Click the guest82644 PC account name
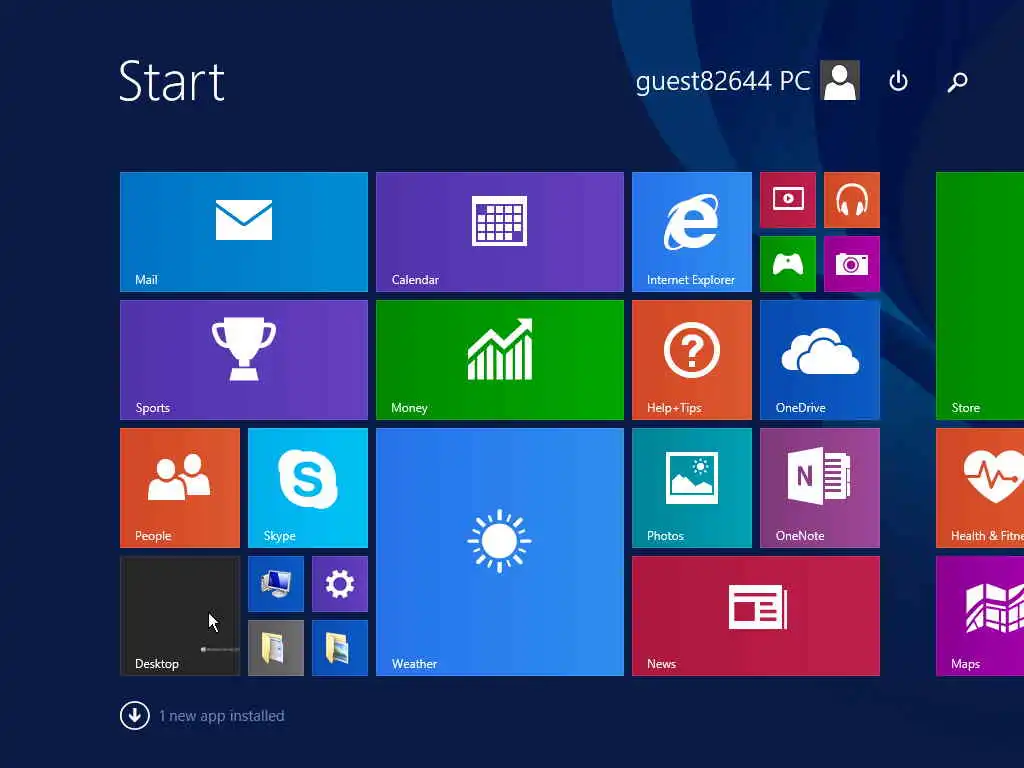Viewport: 1024px width, 768px height. coord(723,81)
